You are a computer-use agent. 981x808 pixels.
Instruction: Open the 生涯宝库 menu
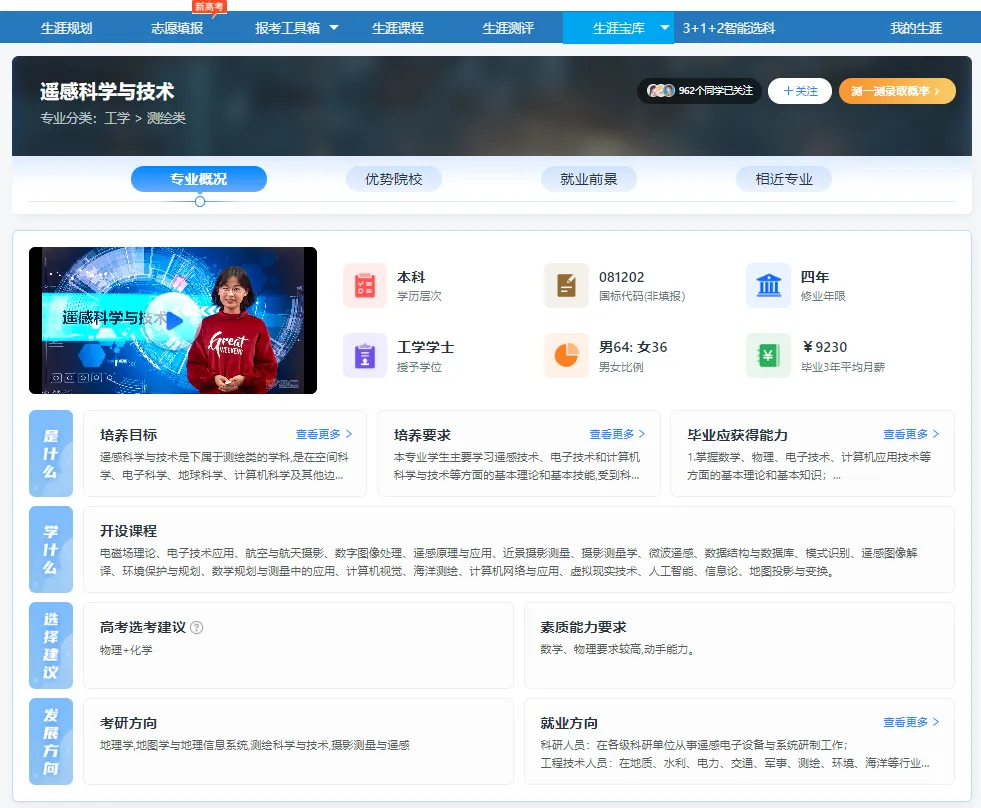point(619,28)
